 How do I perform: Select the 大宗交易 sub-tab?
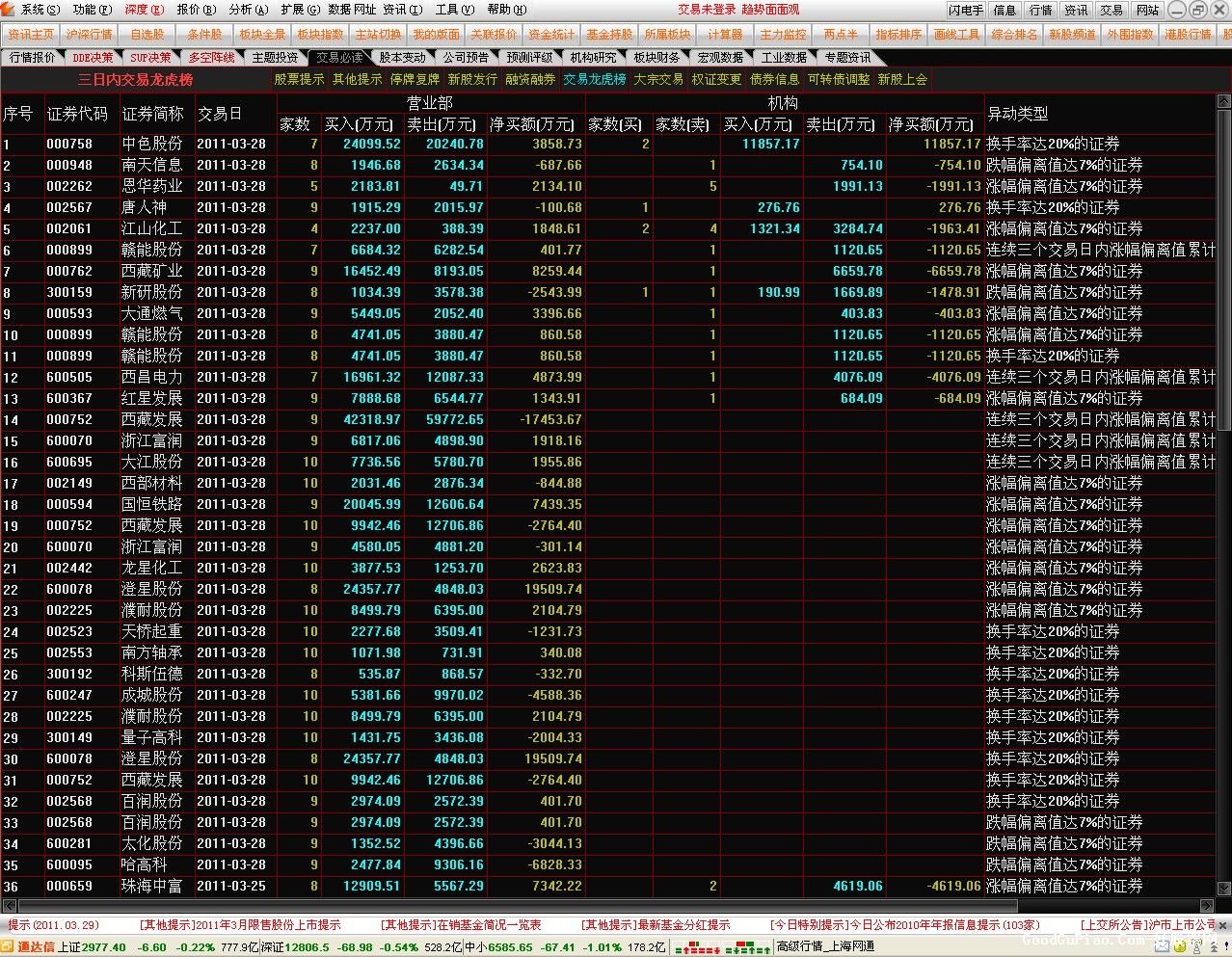click(658, 79)
